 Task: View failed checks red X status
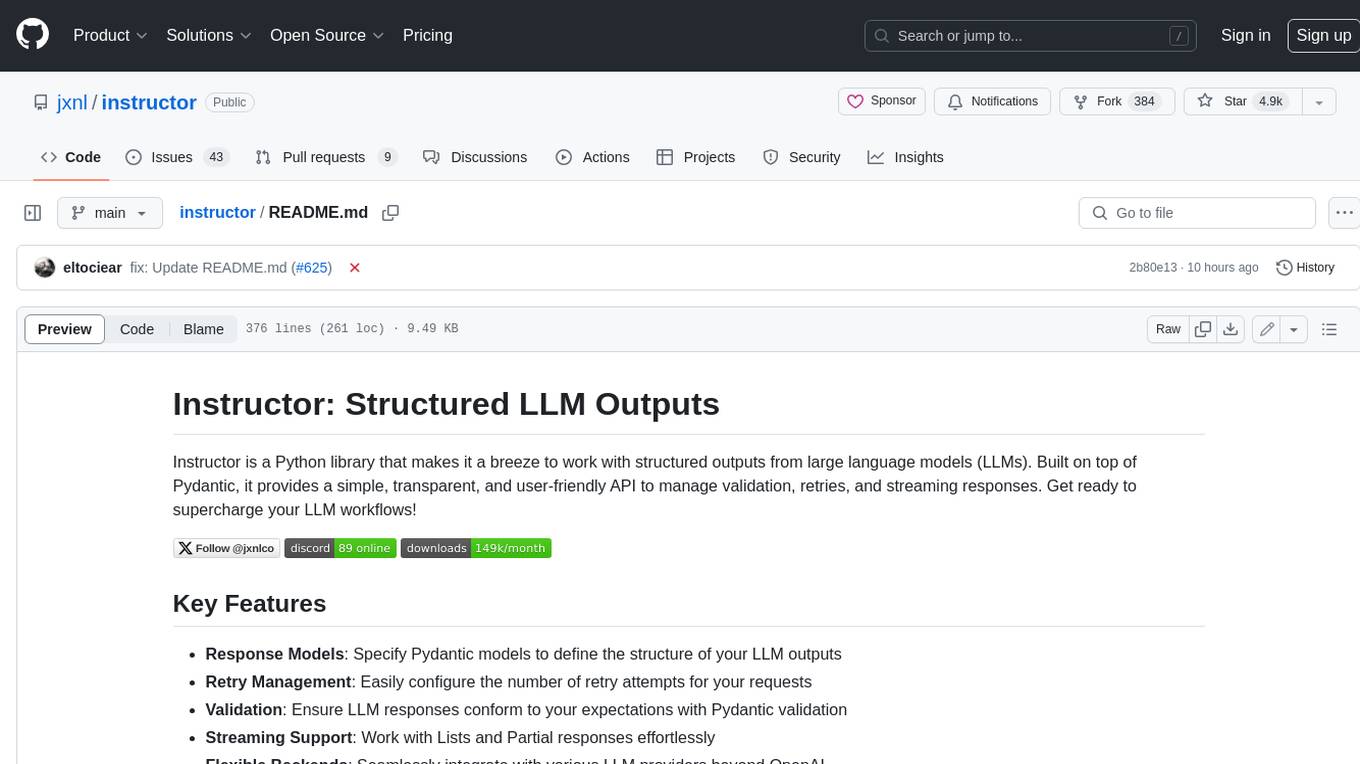click(354, 267)
